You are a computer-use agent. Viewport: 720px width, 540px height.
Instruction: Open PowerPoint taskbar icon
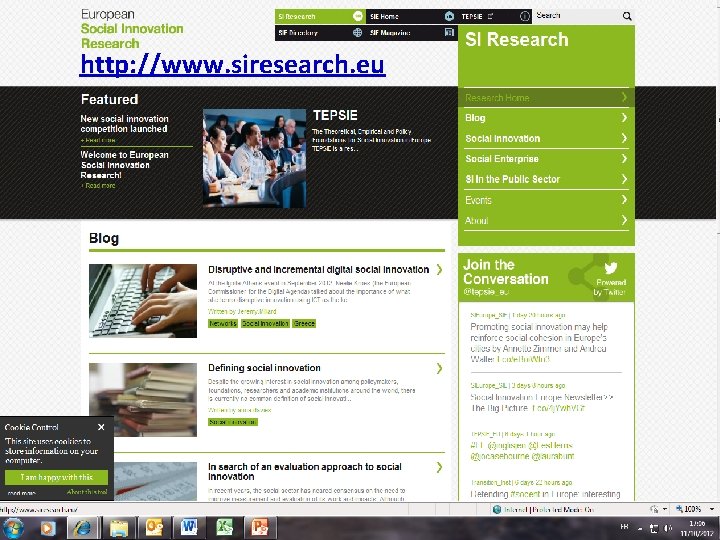pos(259,528)
